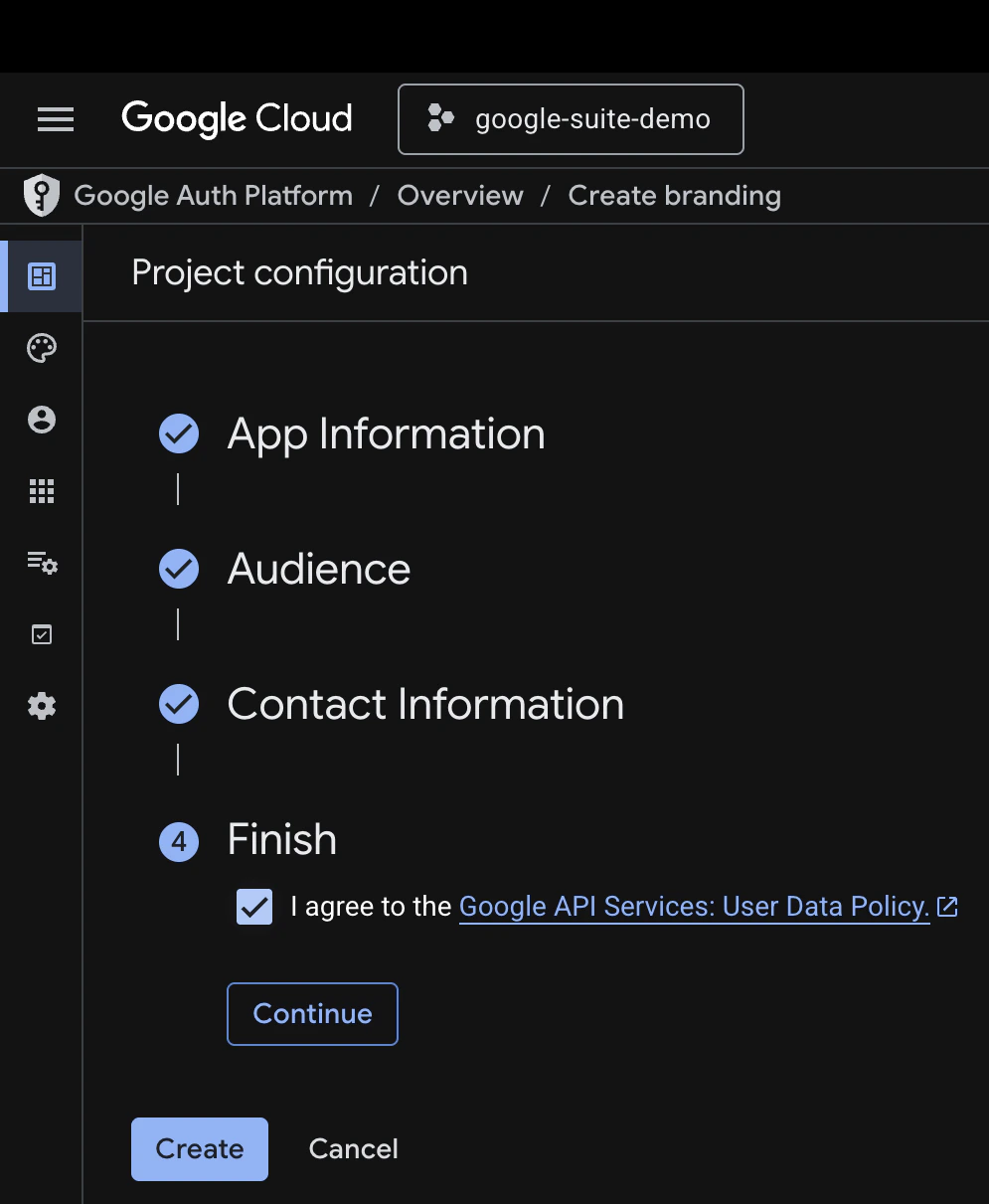Screen dimensions: 989x1204
Task: Click the Cancel button
Action: pyautogui.click(x=354, y=1149)
